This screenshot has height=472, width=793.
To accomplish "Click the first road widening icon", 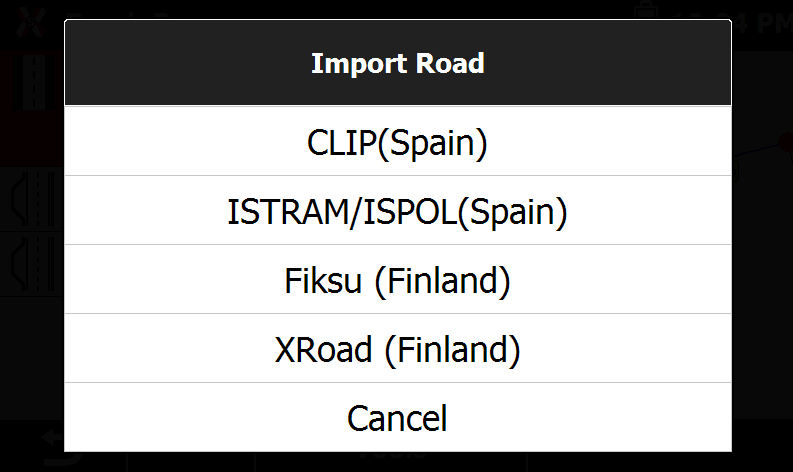I will (31, 200).
